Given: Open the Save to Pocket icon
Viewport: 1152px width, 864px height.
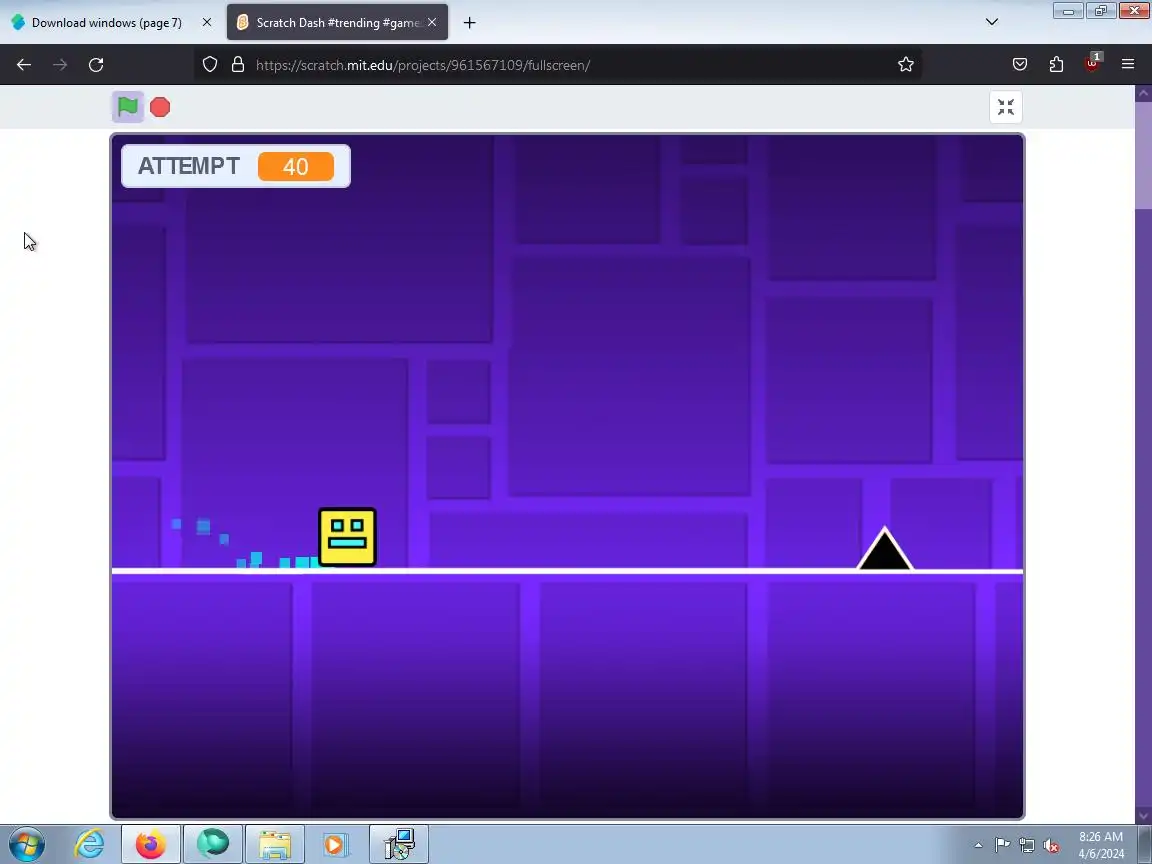Looking at the screenshot, I should [1020, 65].
